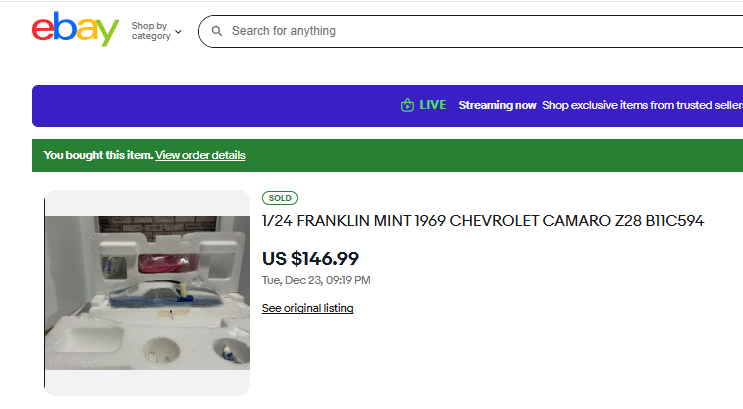Open the Camaro product thumbnail image
Image resolution: width=743 pixels, height=409 pixels.
(x=147, y=293)
